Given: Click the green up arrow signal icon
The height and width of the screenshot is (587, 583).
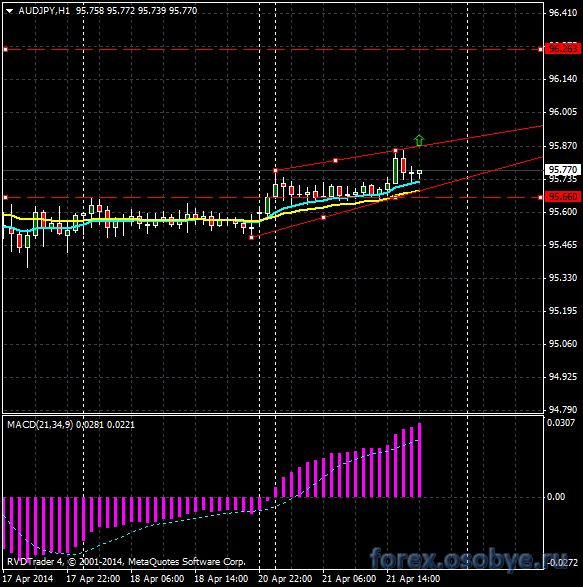Looking at the screenshot, I should (x=419, y=140).
